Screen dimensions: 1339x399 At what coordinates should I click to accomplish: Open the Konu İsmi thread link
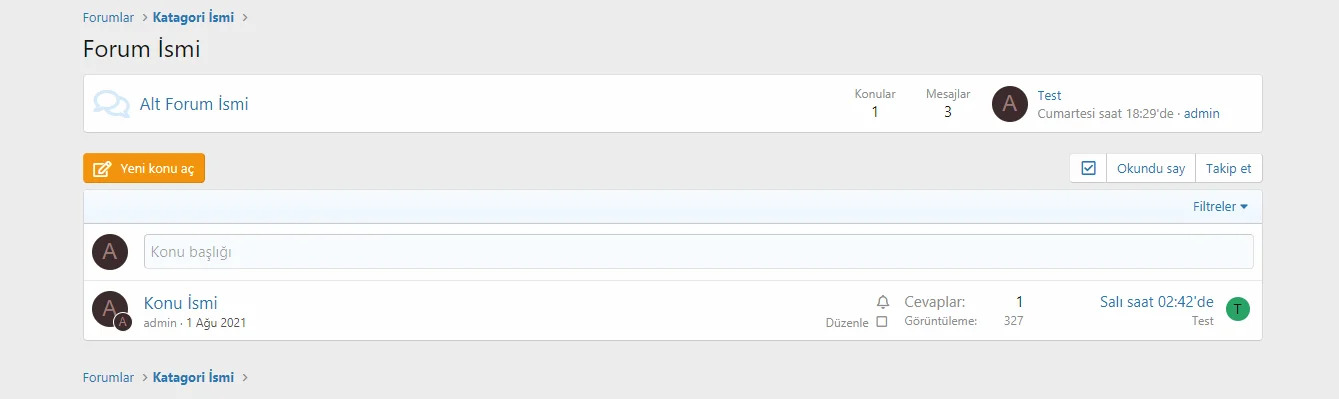180,303
